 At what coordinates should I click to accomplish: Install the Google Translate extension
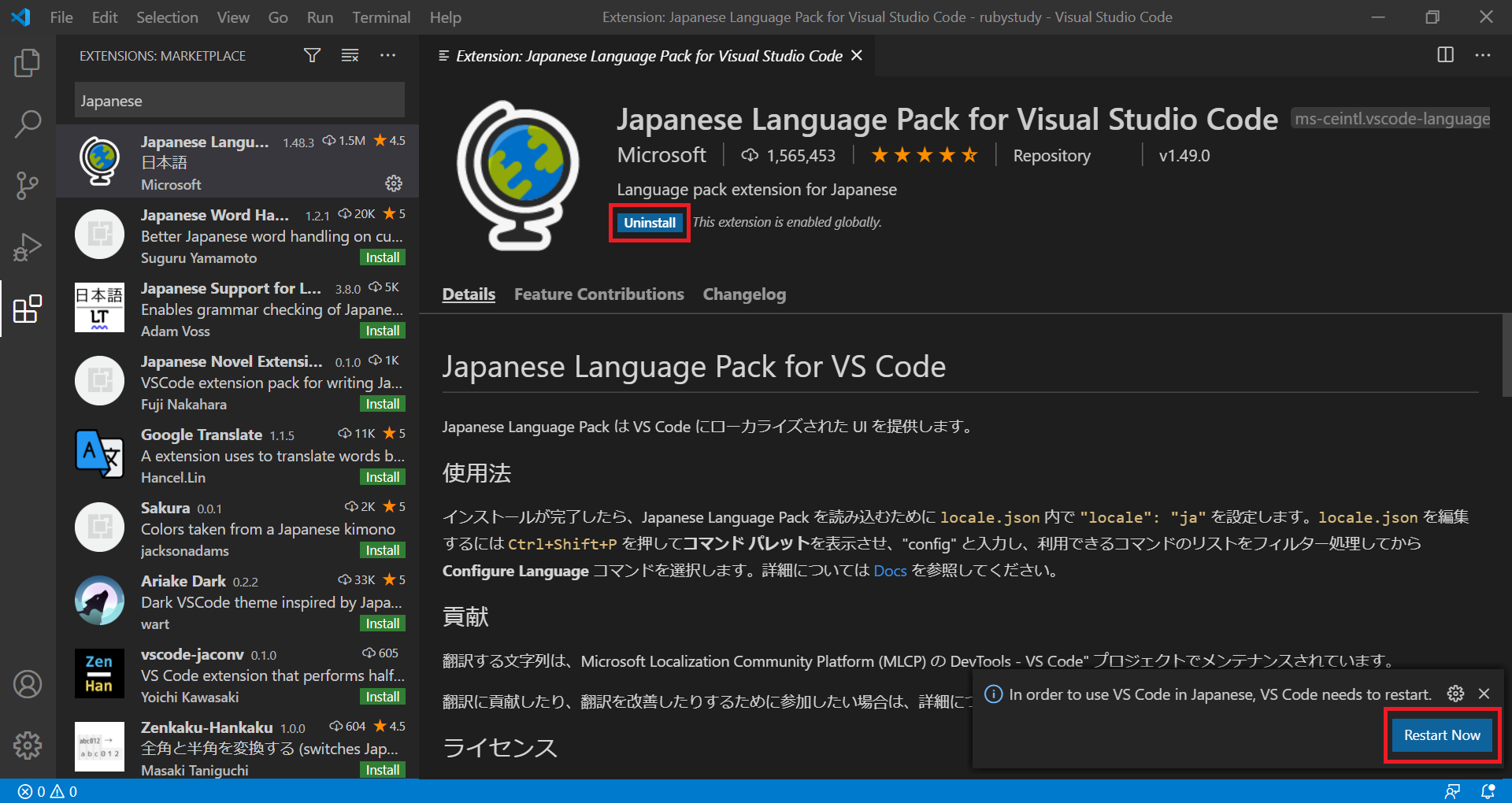click(383, 477)
